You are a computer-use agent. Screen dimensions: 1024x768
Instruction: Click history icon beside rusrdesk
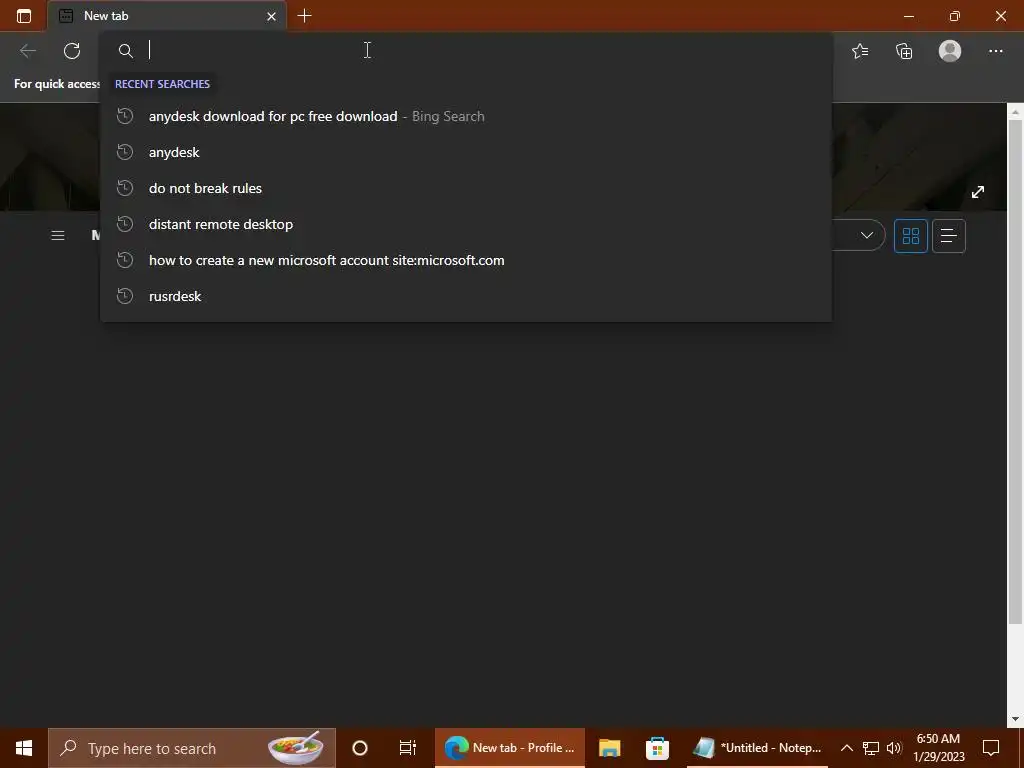125,296
